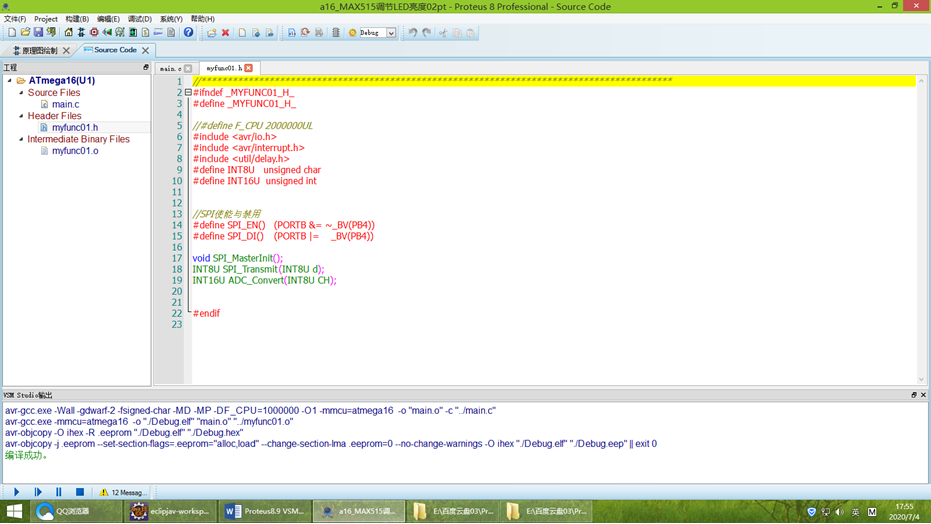Click the Save Project floppy icon
The image size is (931, 524).
coord(38,33)
